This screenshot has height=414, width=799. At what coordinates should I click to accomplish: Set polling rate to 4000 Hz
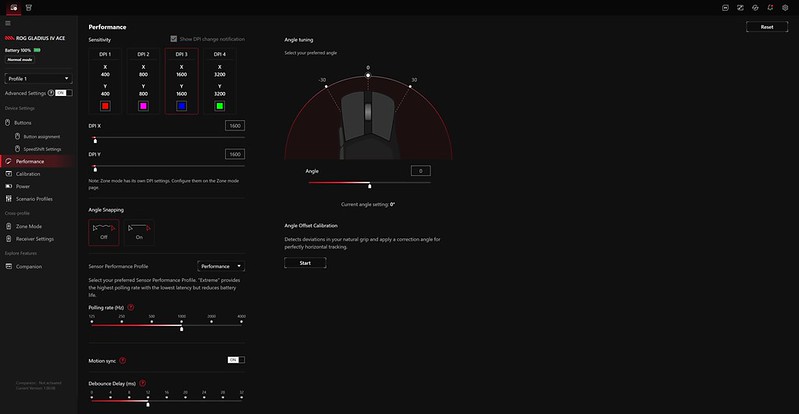tap(242, 322)
